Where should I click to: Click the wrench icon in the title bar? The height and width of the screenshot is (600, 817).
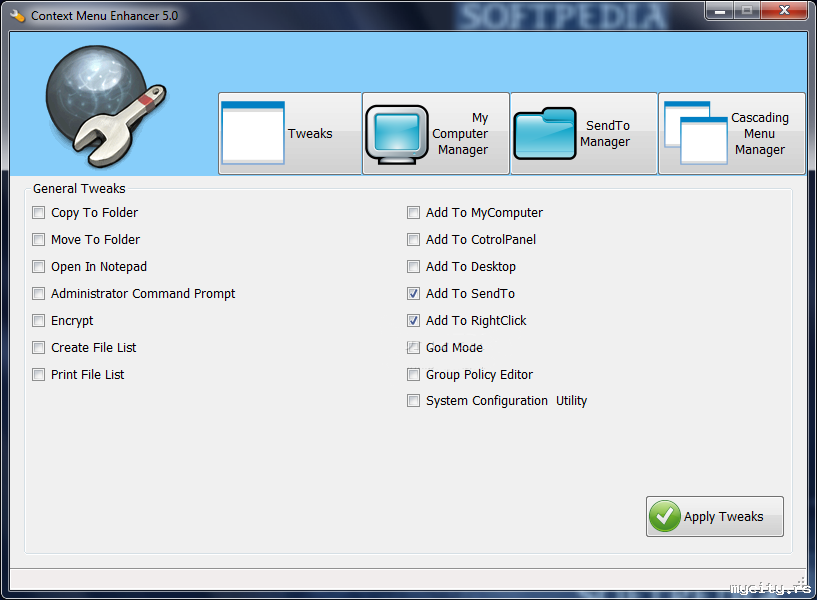tap(18, 16)
